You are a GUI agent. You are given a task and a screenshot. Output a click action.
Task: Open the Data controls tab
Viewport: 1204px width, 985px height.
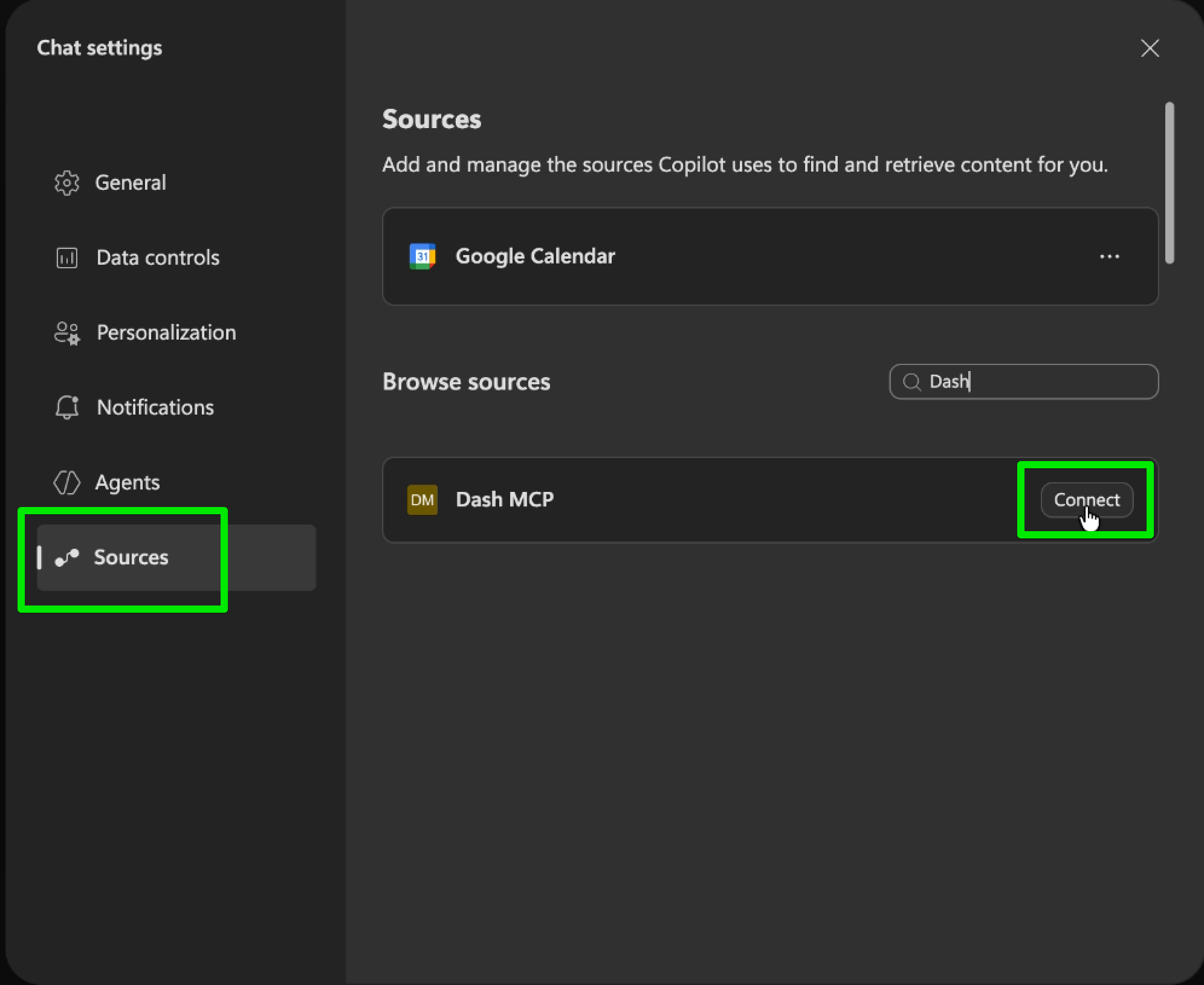click(x=175, y=257)
